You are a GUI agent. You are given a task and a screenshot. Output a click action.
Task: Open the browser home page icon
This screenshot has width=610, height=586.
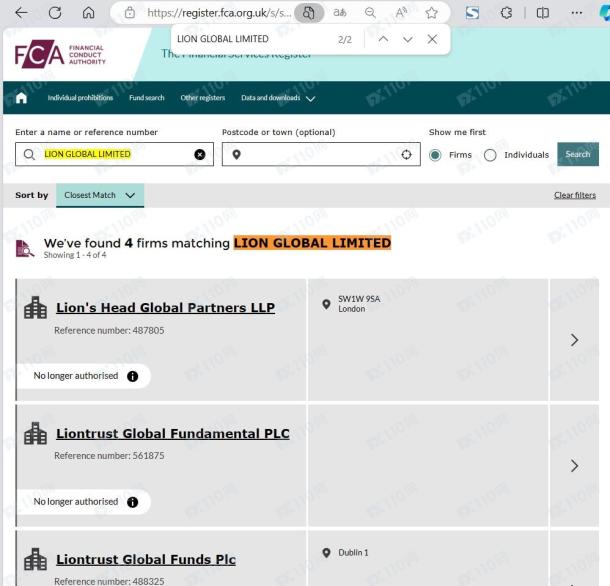point(88,13)
